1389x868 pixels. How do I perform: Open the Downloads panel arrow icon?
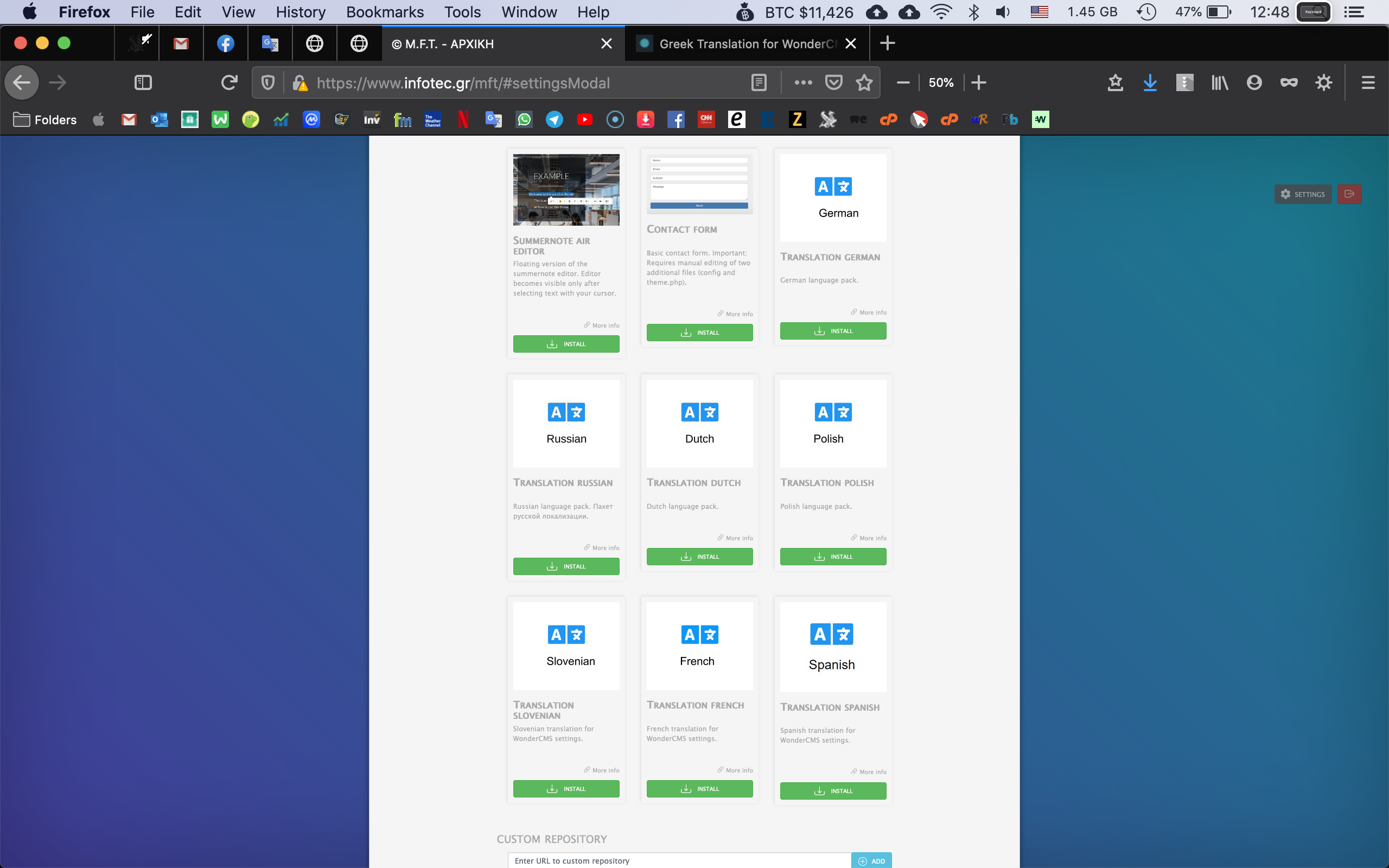point(1150,82)
